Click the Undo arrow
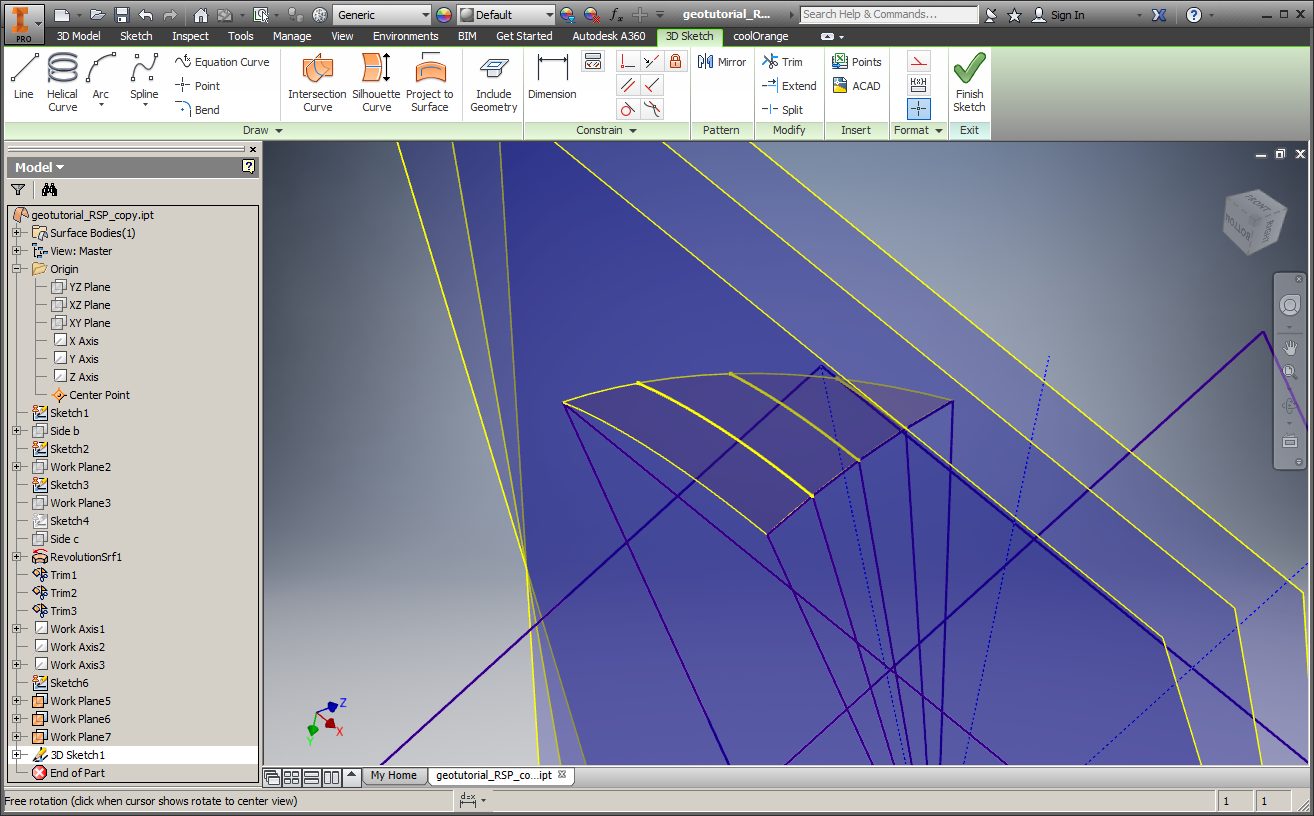 click(146, 15)
